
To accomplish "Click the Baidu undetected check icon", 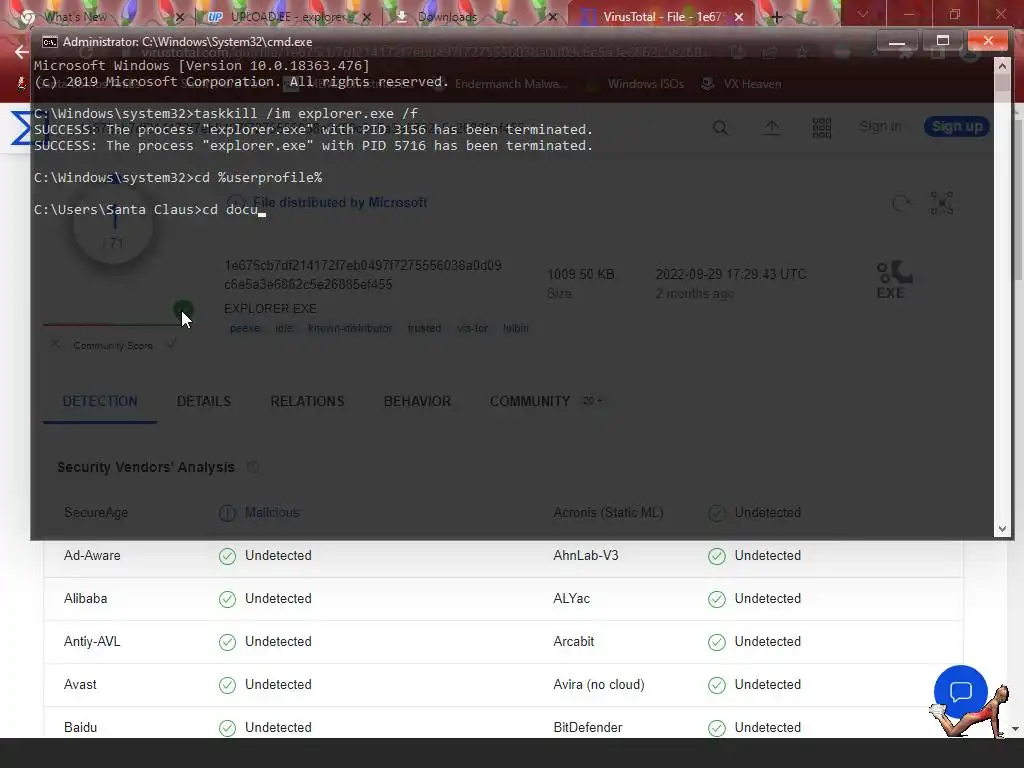I will coord(227,728).
